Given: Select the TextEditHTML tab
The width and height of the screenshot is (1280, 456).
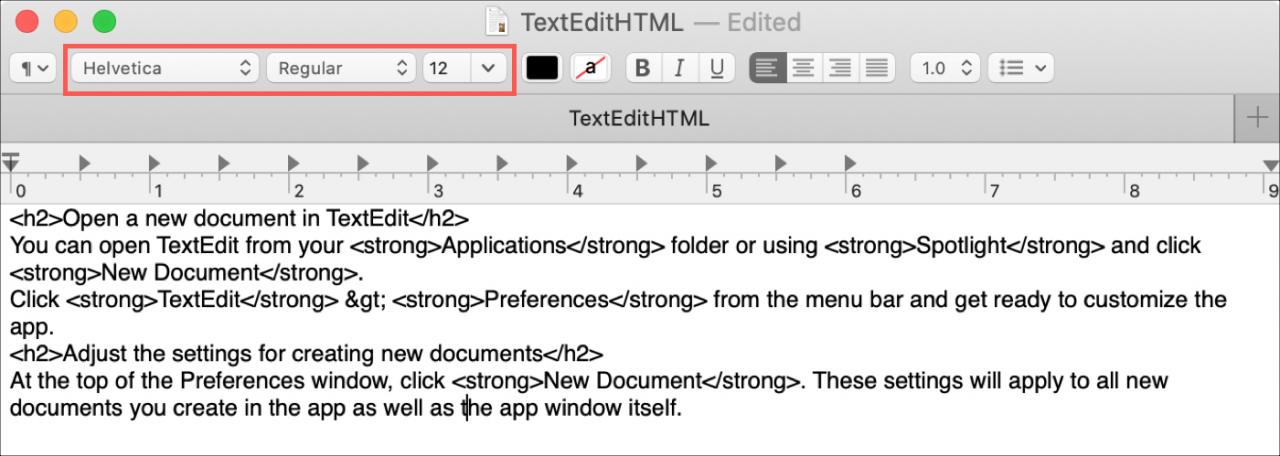Looking at the screenshot, I should click(x=639, y=118).
